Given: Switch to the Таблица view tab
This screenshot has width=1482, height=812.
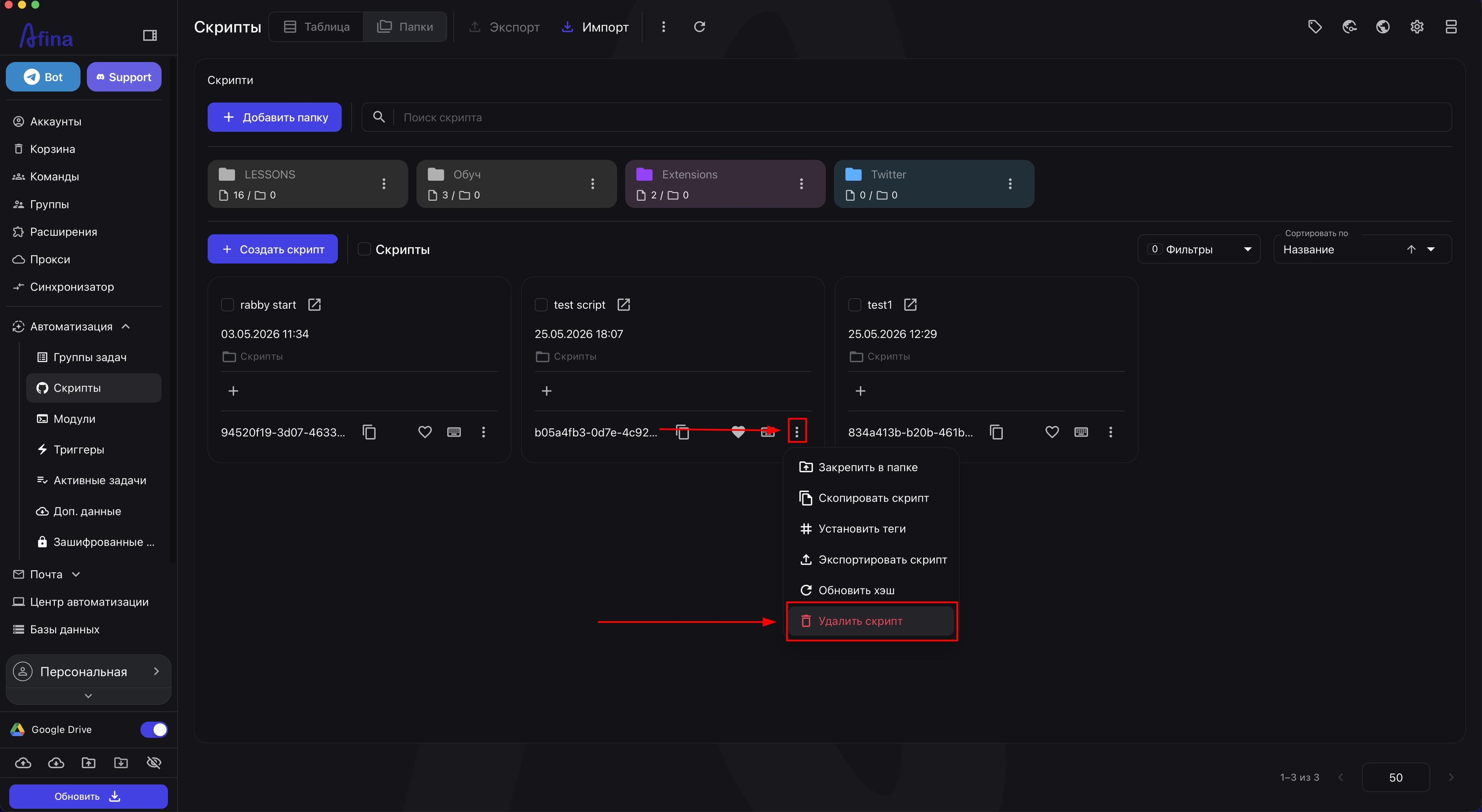Looking at the screenshot, I should click(316, 27).
